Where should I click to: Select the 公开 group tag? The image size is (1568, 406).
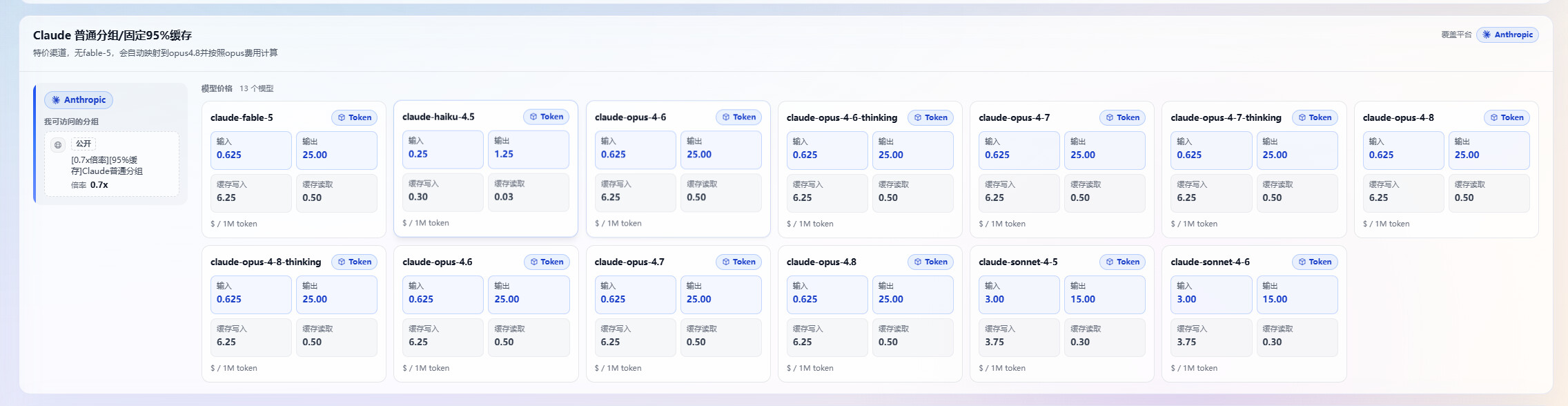coord(84,144)
